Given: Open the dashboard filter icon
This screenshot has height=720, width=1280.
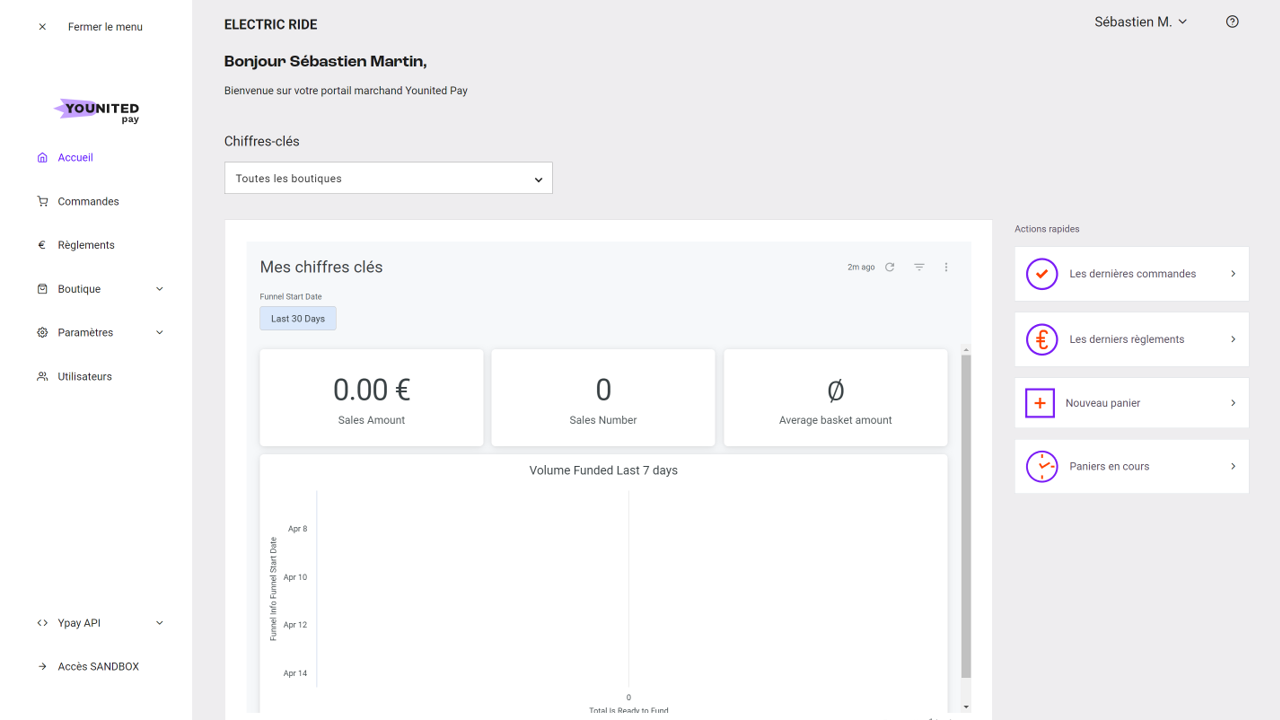Looking at the screenshot, I should point(919,267).
